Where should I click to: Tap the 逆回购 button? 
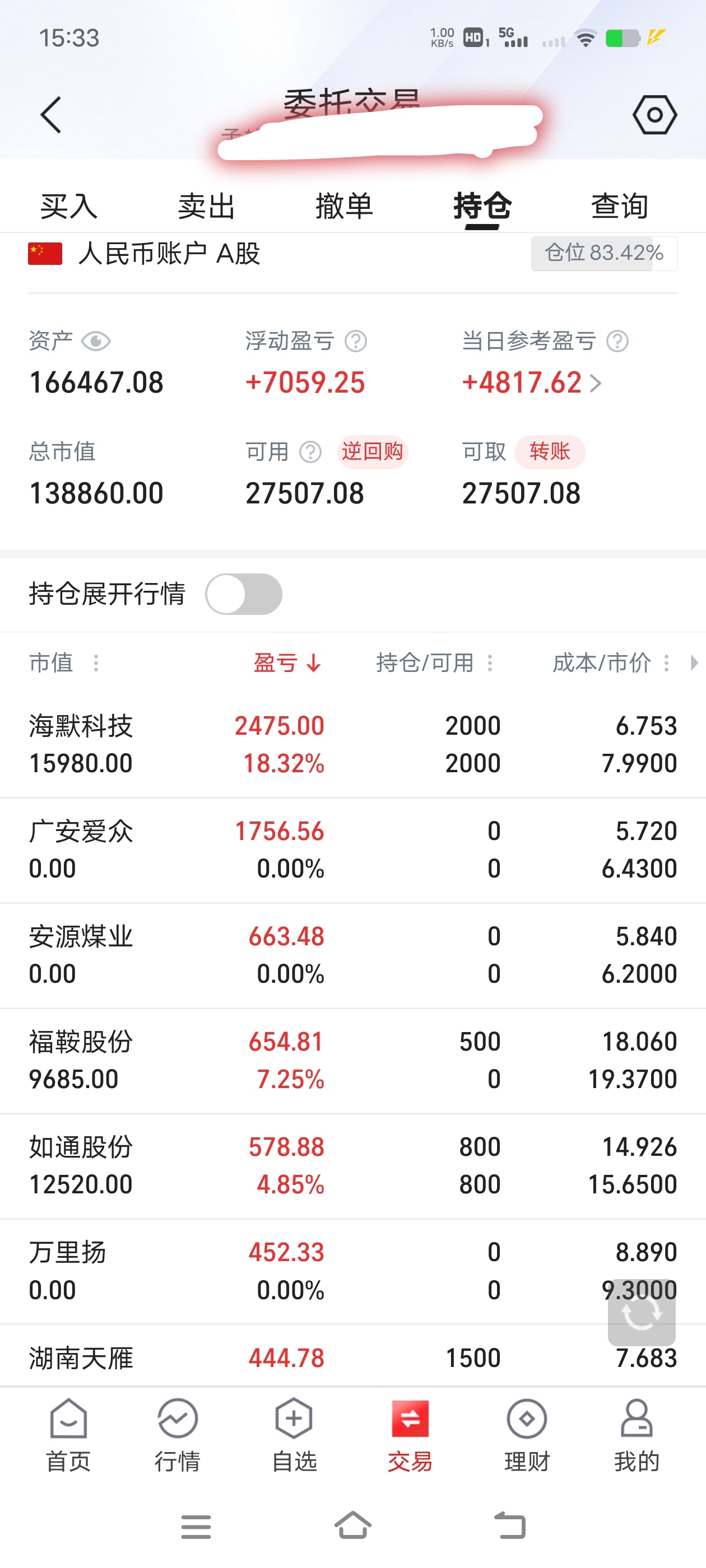(x=372, y=452)
